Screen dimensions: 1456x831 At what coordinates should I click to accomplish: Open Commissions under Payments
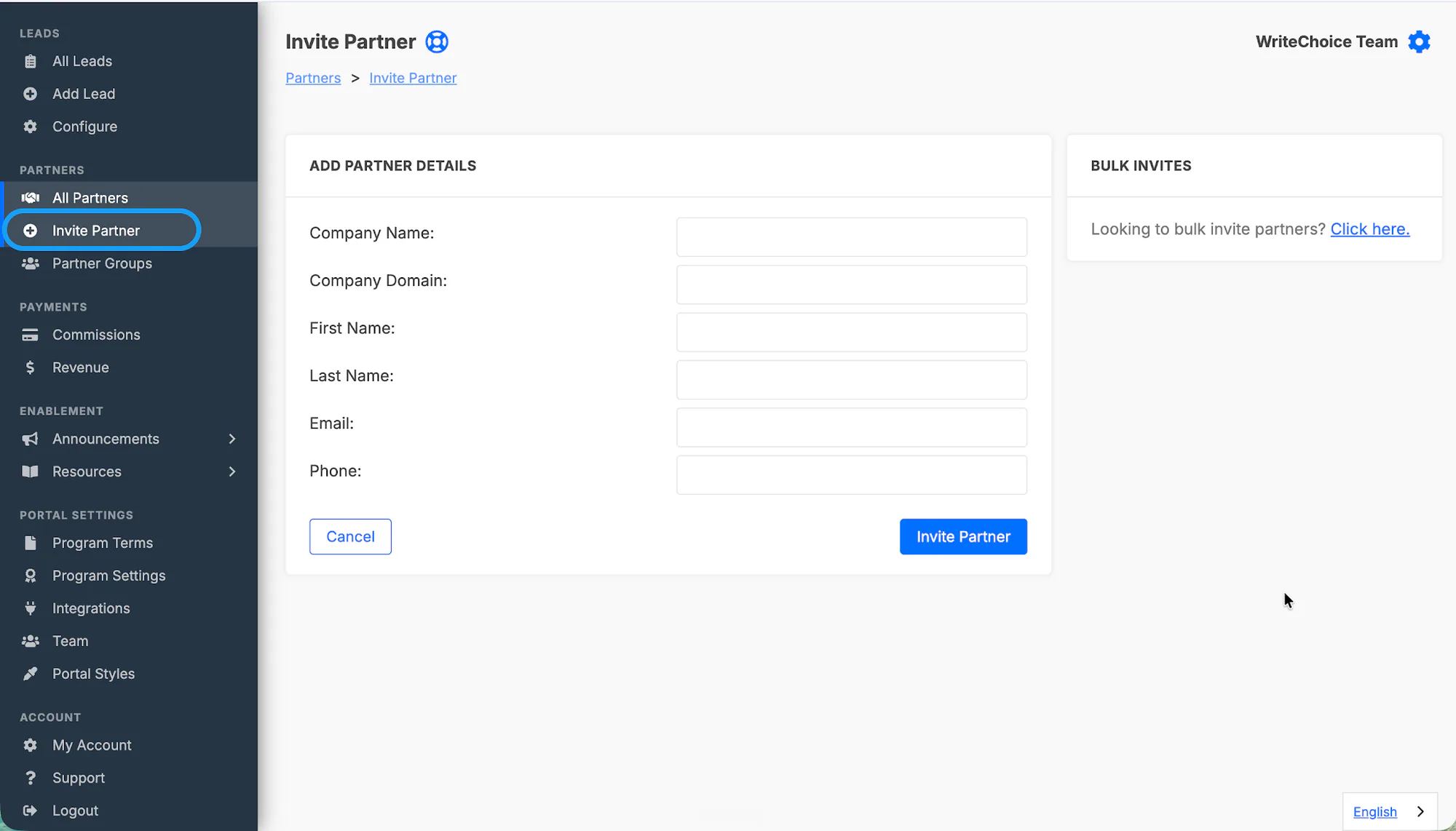coord(96,335)
